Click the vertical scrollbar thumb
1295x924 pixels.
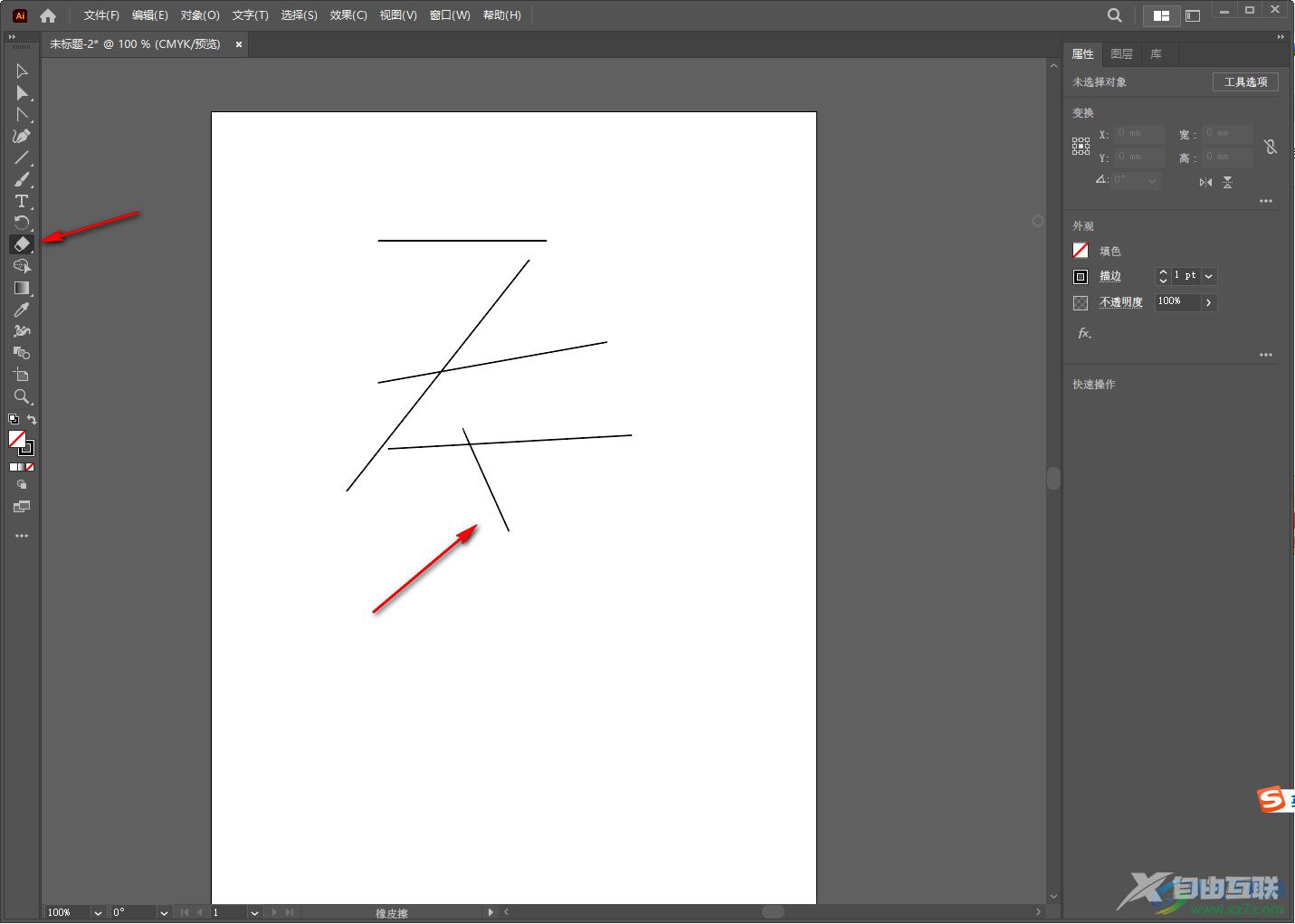pos(1053,478)
